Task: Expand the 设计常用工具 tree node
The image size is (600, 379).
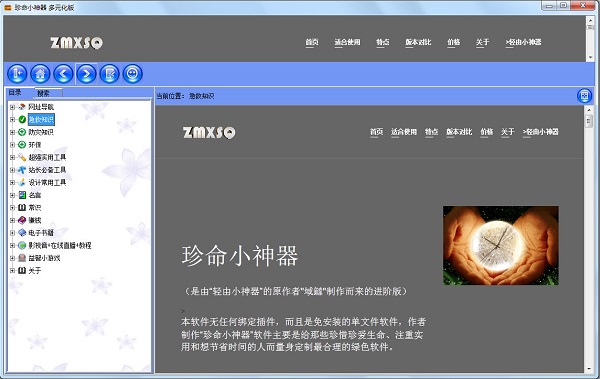Action: [12, 183]
